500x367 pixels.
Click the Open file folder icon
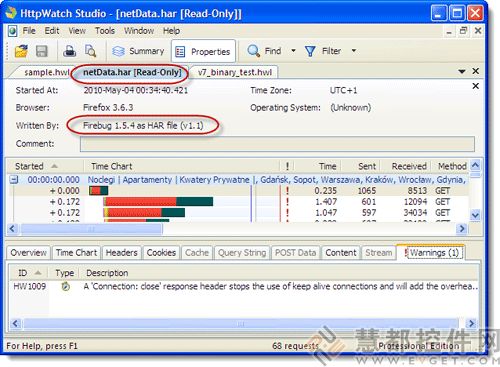pos(21,51)
